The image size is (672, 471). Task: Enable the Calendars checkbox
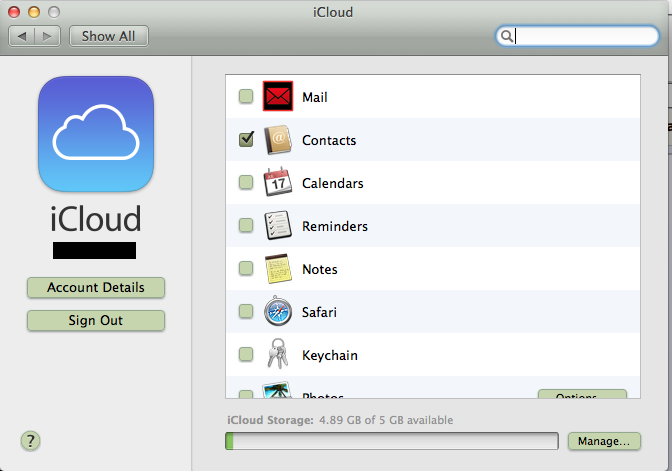pos(246,182)
